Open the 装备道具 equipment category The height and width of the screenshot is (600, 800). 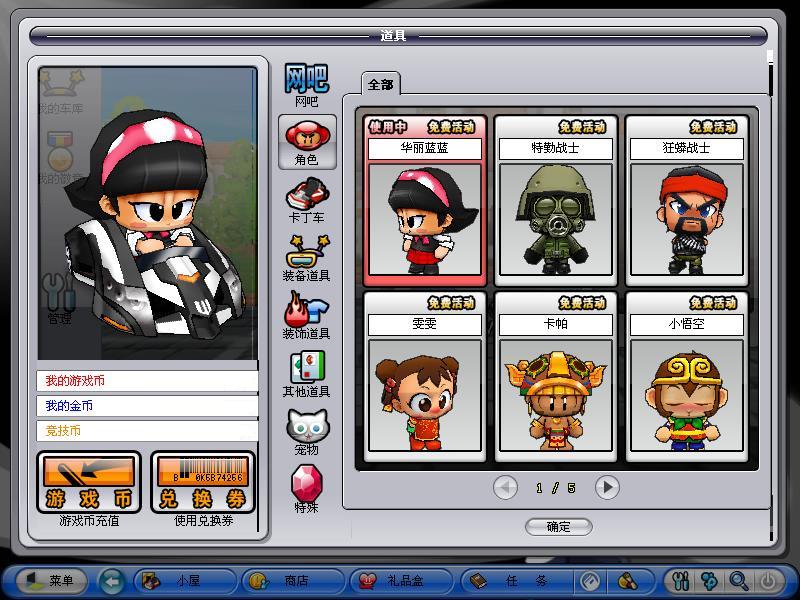click(x=307, y=257)
